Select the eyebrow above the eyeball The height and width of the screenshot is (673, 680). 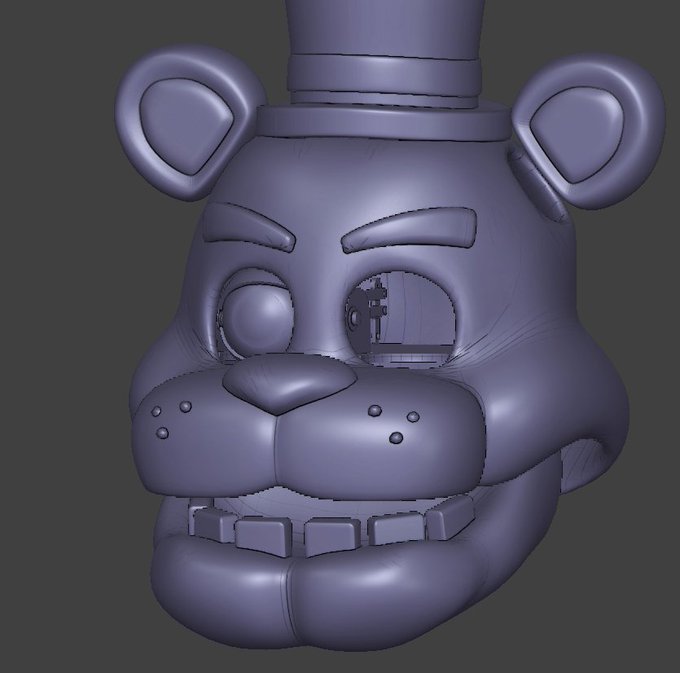point(249,228)
